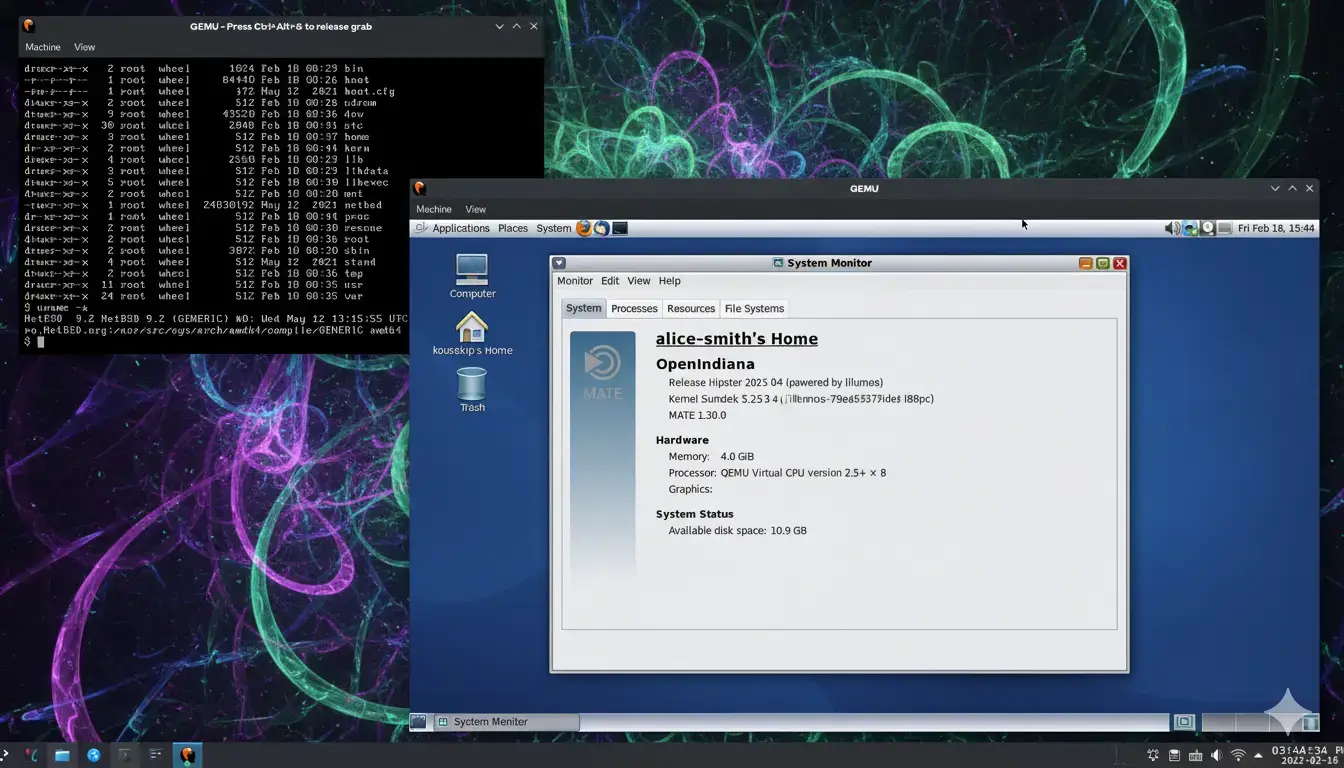Open the File Systems tab

[754, 308]
